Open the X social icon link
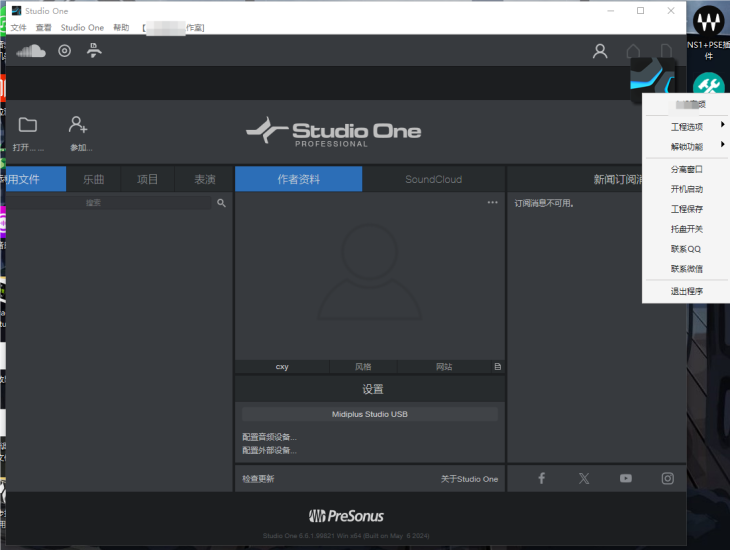This screenshot has width=730, height=550. click(x=584, y=478)
